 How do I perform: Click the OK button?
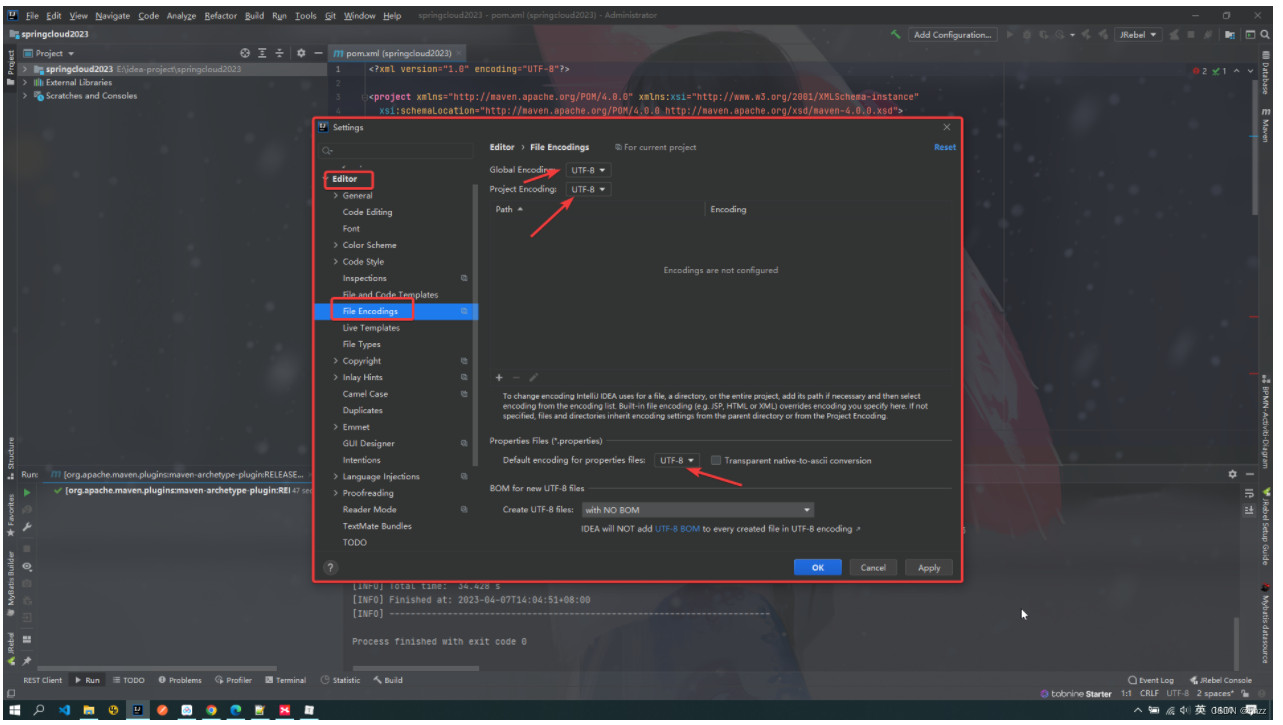click(x=817, y=567)
